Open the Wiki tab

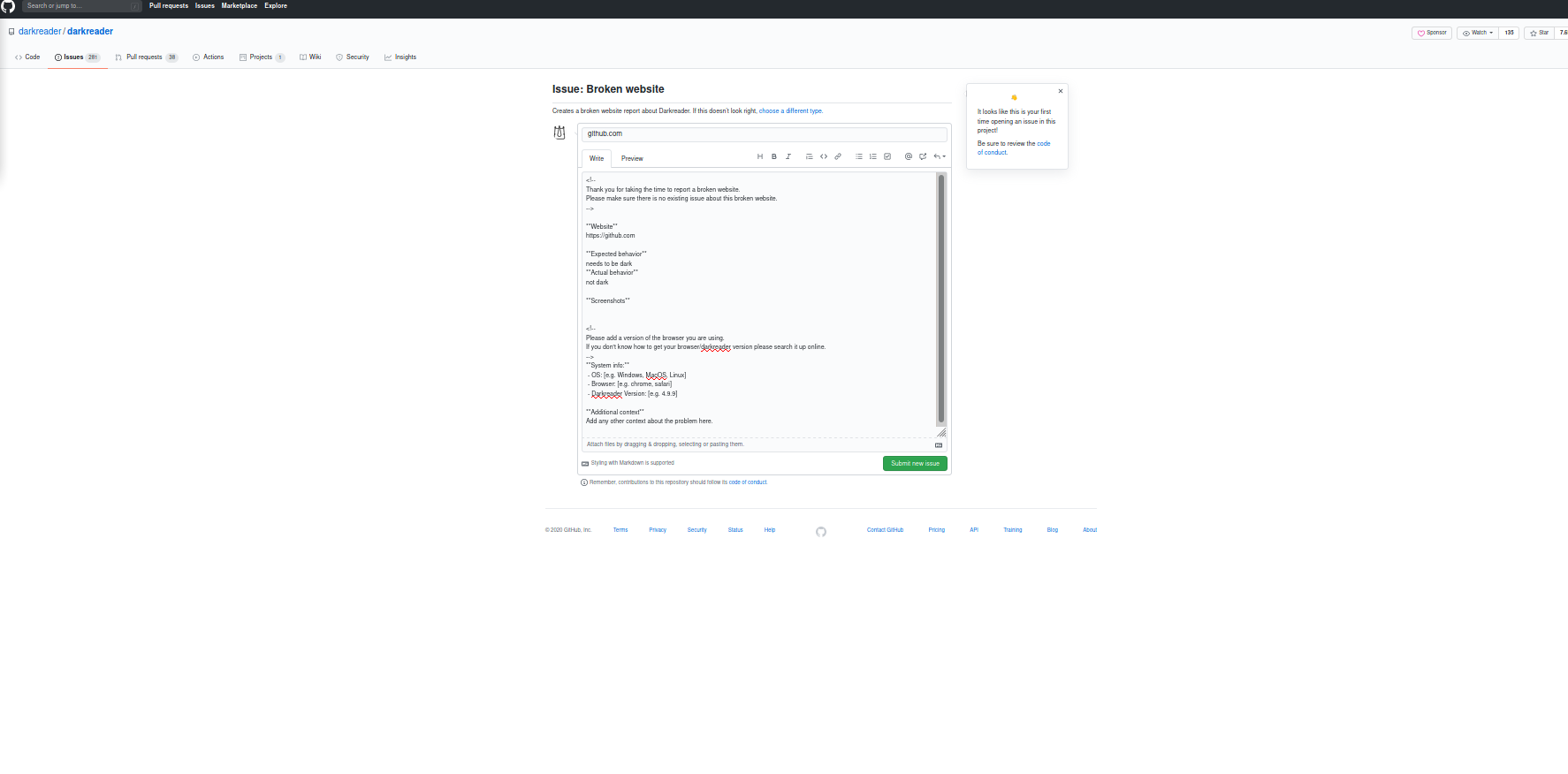click(310, 57)
